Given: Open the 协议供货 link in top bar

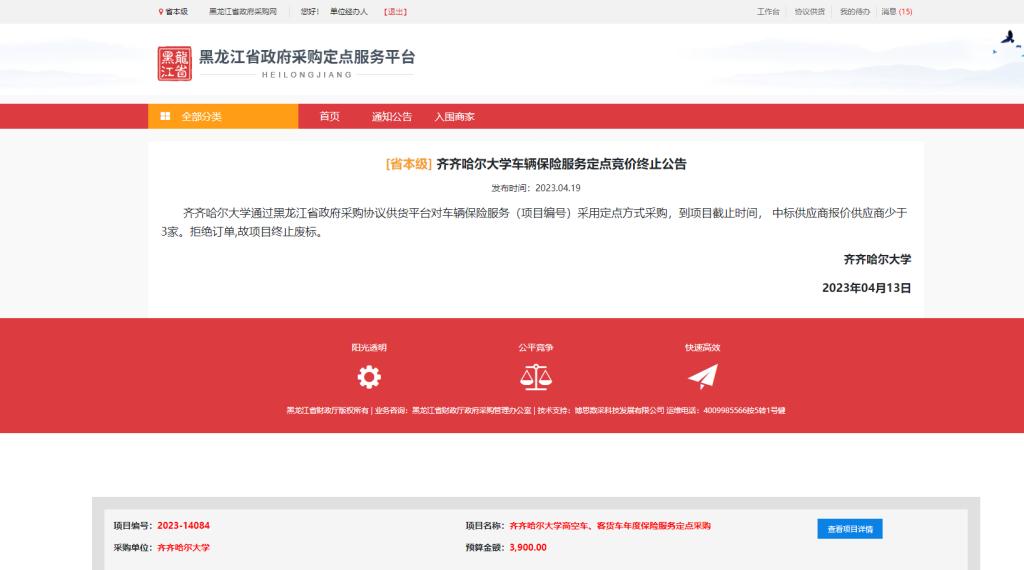Looking at the screenshot, I should point(809,12).
